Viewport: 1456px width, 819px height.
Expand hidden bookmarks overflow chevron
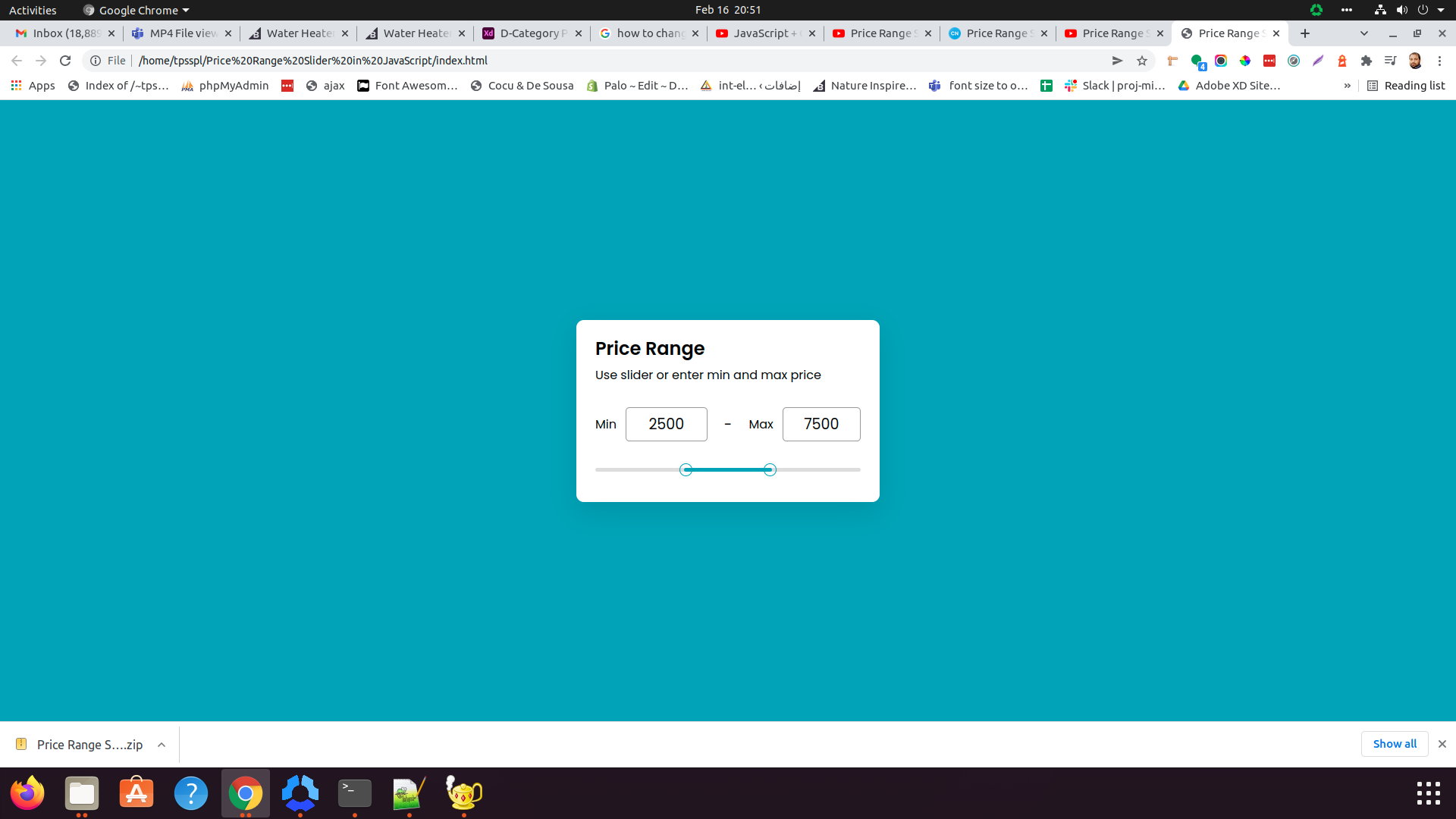(1347, 86)
